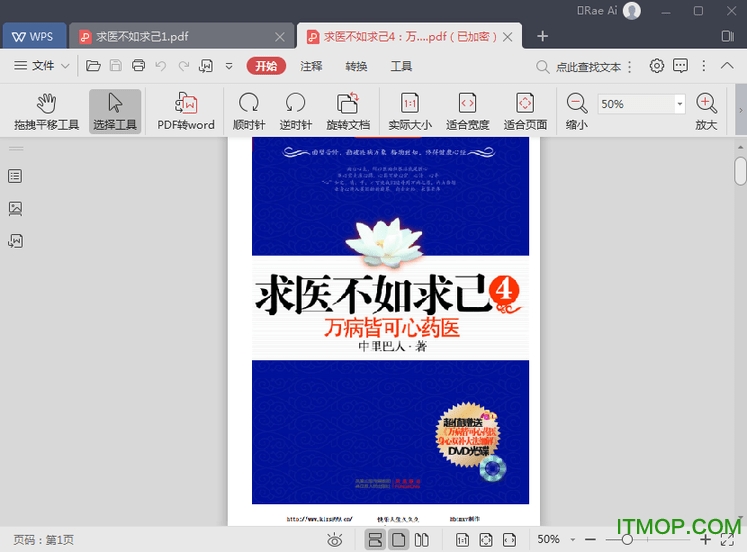Open the 转换 ribbon tab
This screenshot has width=747, height=552.
(356, 66)
